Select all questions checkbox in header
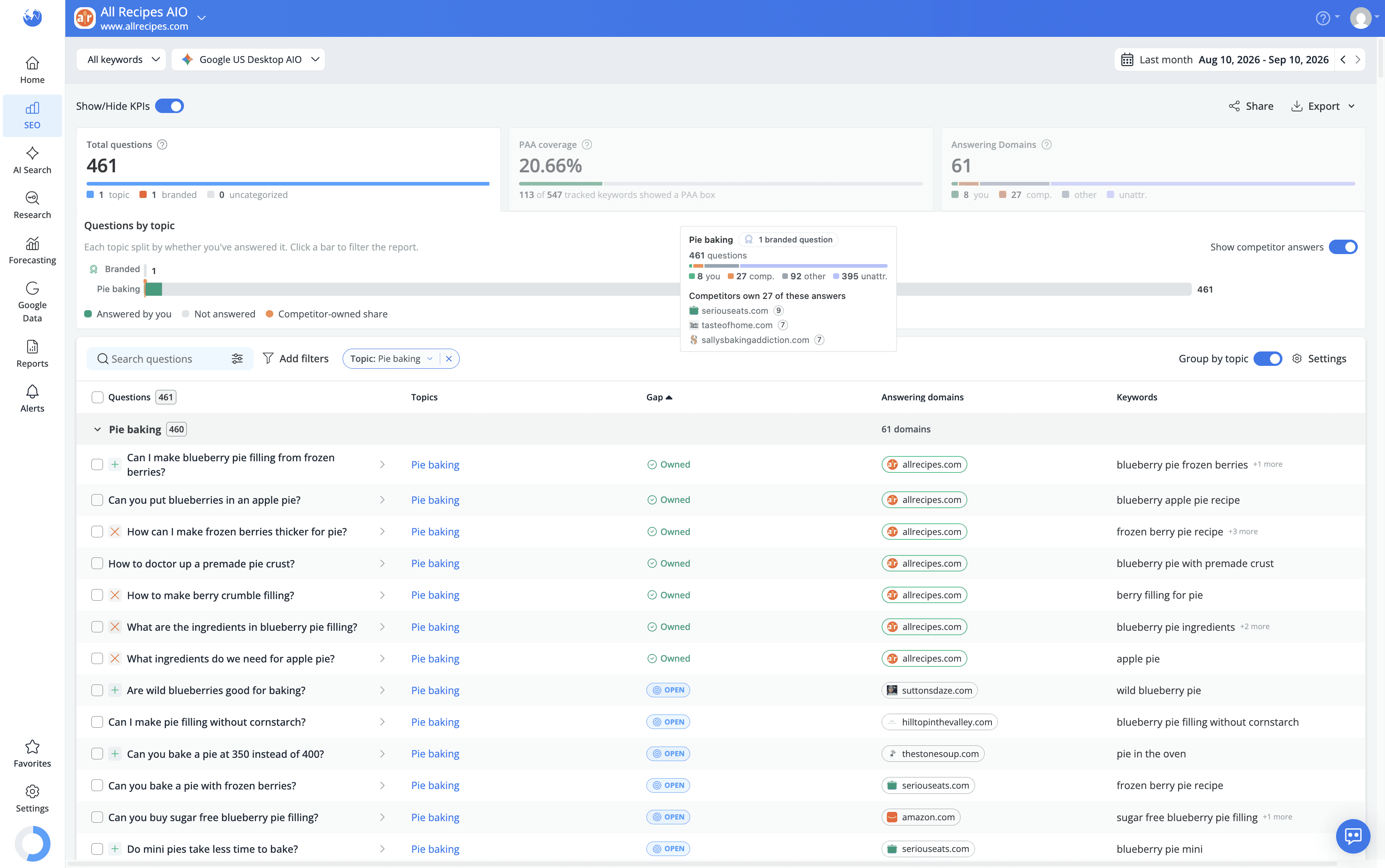 click(x=97, y=397)
